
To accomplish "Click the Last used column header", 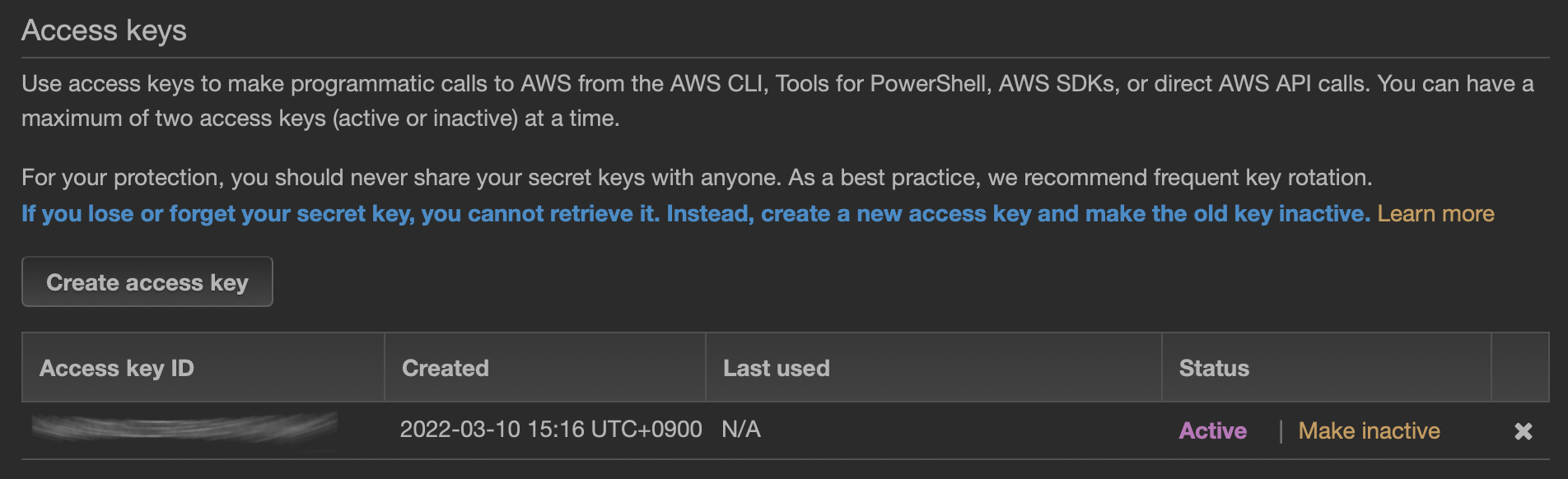I will coord(776,368).
